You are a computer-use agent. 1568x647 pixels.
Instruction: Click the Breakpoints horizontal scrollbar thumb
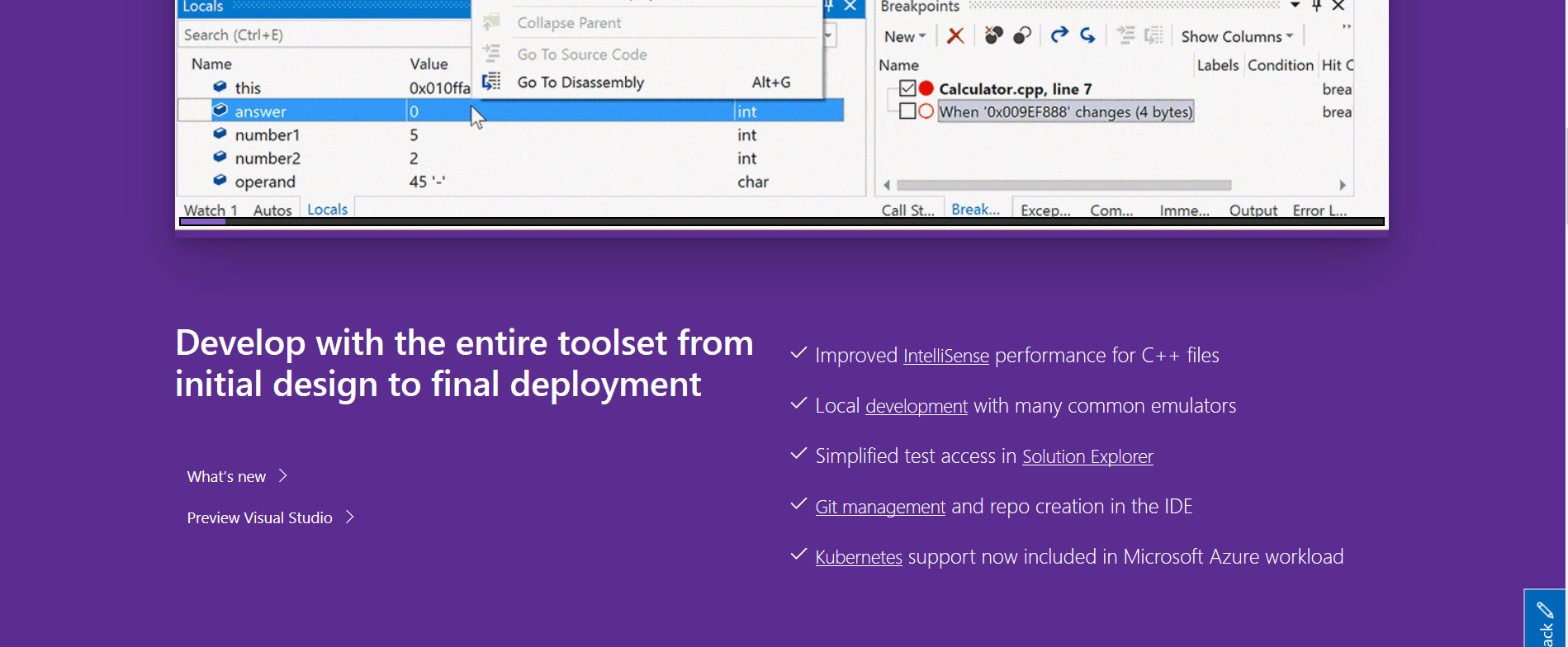pyautogui.click(x=1063, y=185)
